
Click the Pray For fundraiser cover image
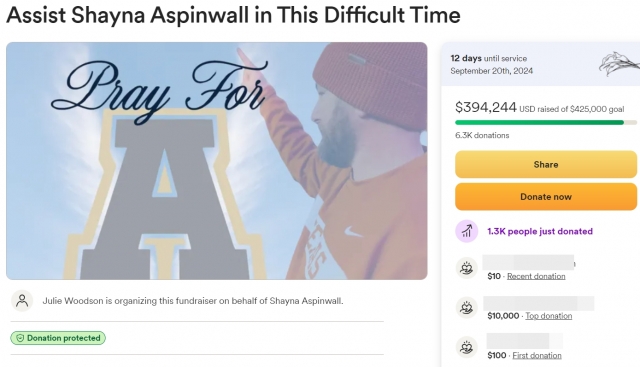coord(217,161)
